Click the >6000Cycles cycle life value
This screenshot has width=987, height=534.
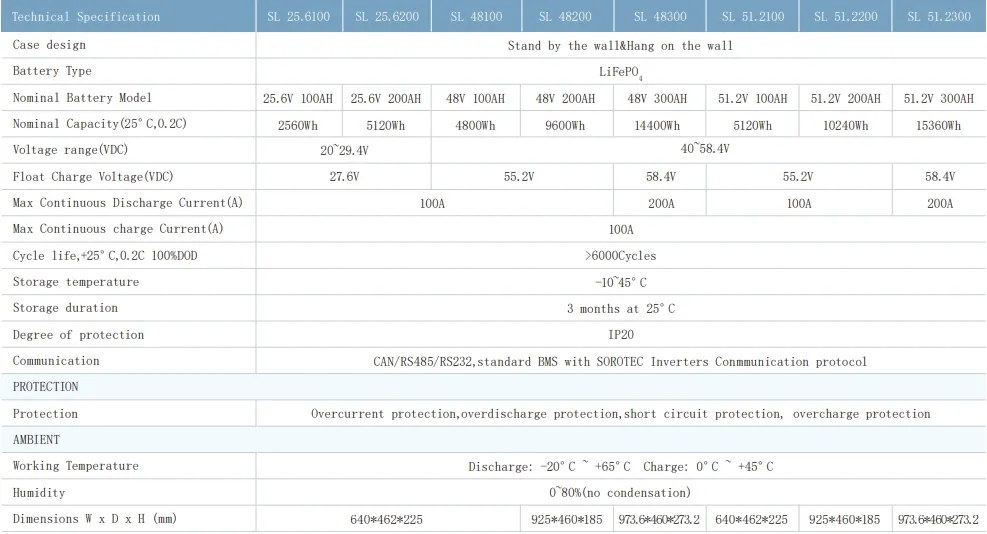pos(620,256)
